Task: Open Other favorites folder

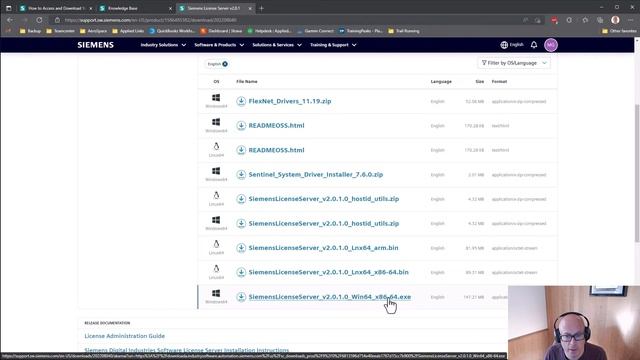Action: (619, 31)
